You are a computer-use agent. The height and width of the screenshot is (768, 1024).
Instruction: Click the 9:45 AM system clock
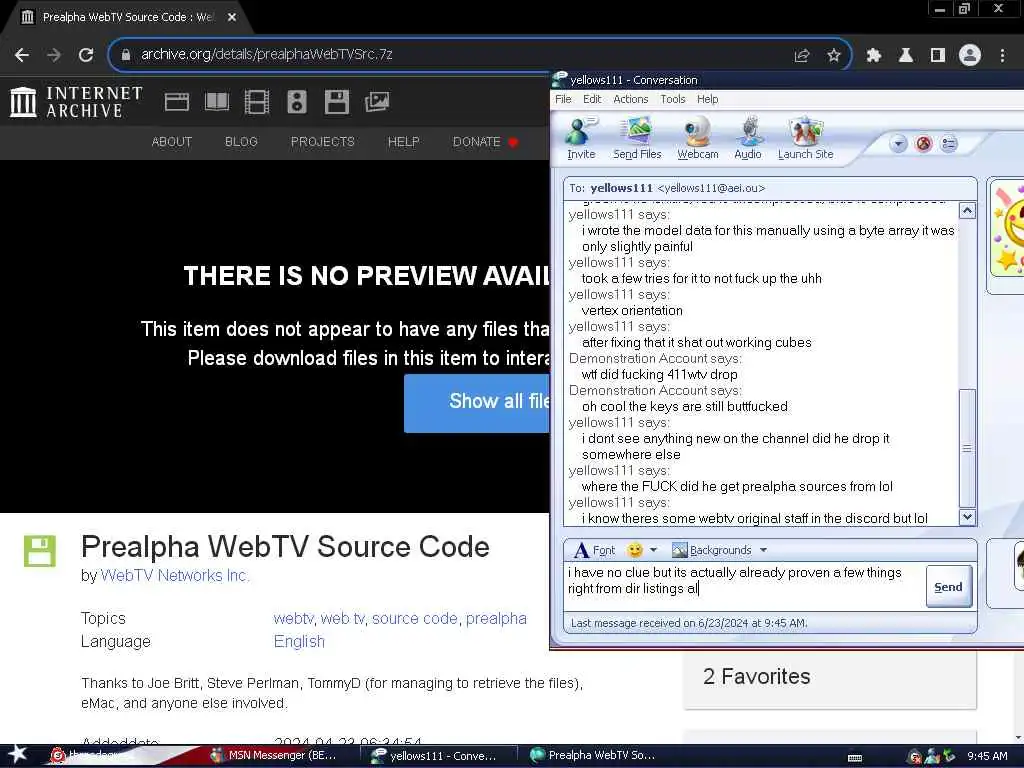pos(987,756)
